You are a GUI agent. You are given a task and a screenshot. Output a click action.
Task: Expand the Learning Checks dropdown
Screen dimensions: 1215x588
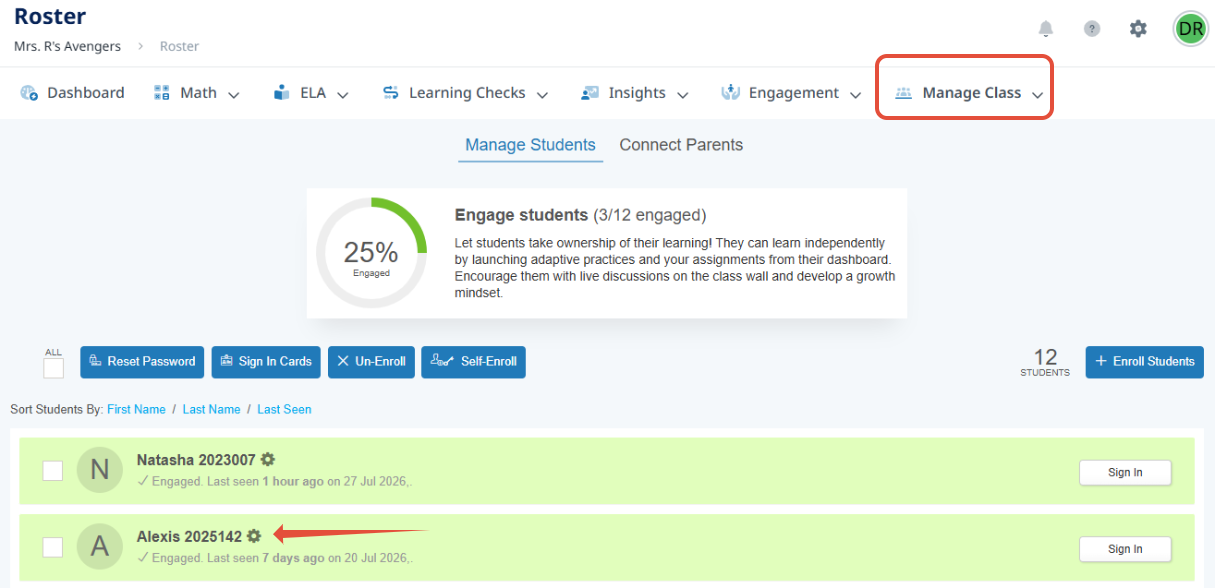tap(465, 93)
